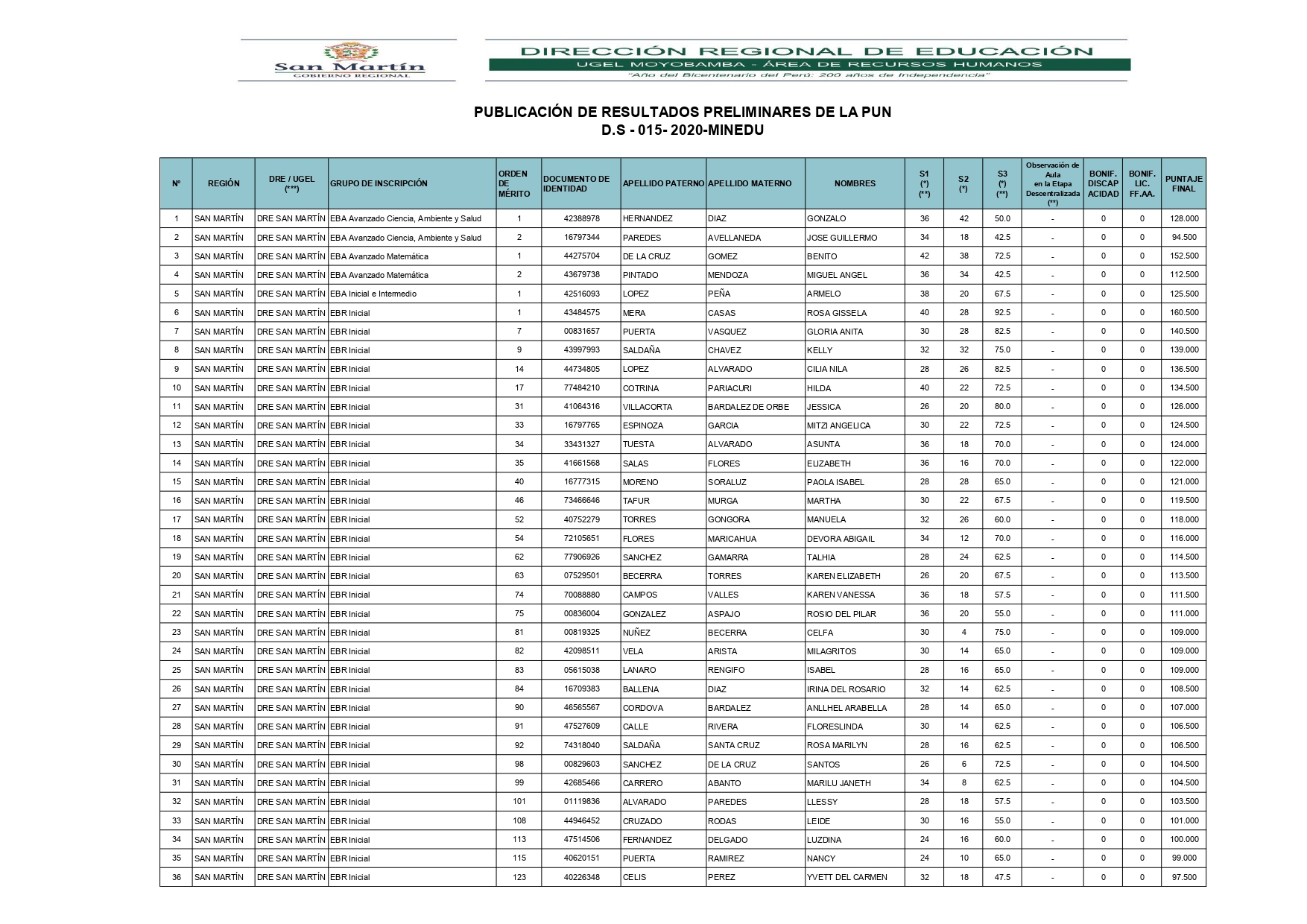This screenshot has width=1307, height=924.
Task: Click the 'BONIF. LIC. FF.AA.' column header
Action: coord(1142,183)
